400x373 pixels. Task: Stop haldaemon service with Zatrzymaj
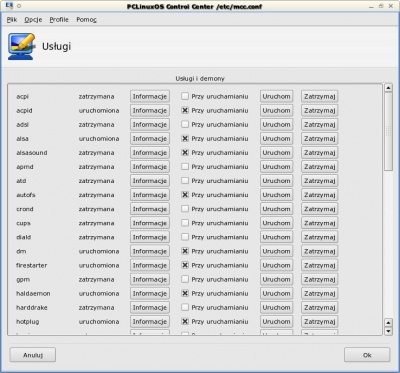click(x=320, y=293)
